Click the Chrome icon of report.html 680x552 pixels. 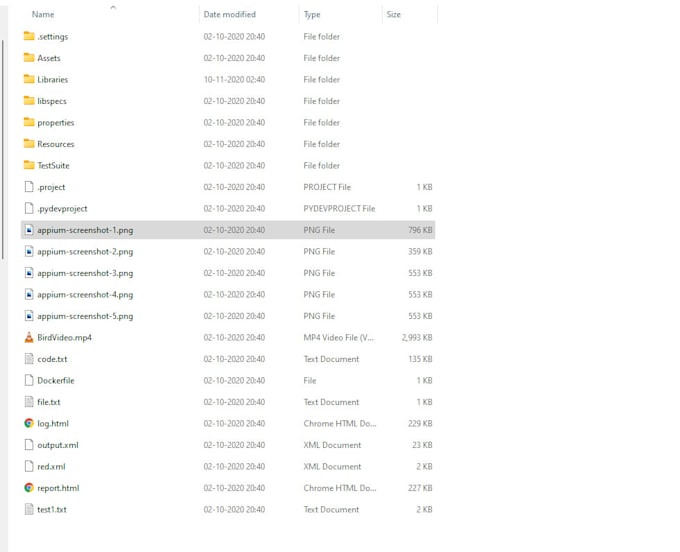[29, 487]
